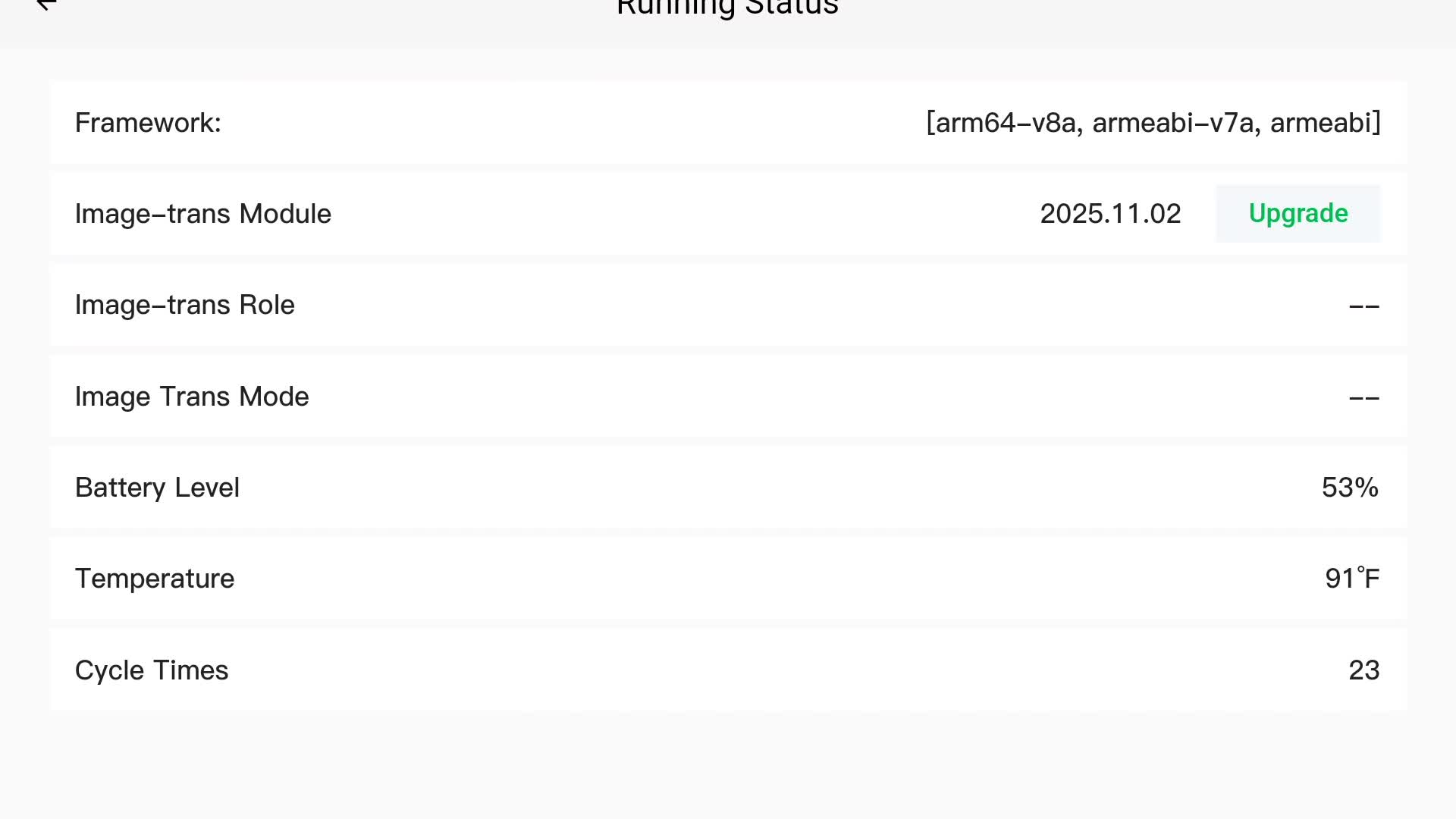
Task: Open the Image-trans Module row
Action: (x=728, y=214)
